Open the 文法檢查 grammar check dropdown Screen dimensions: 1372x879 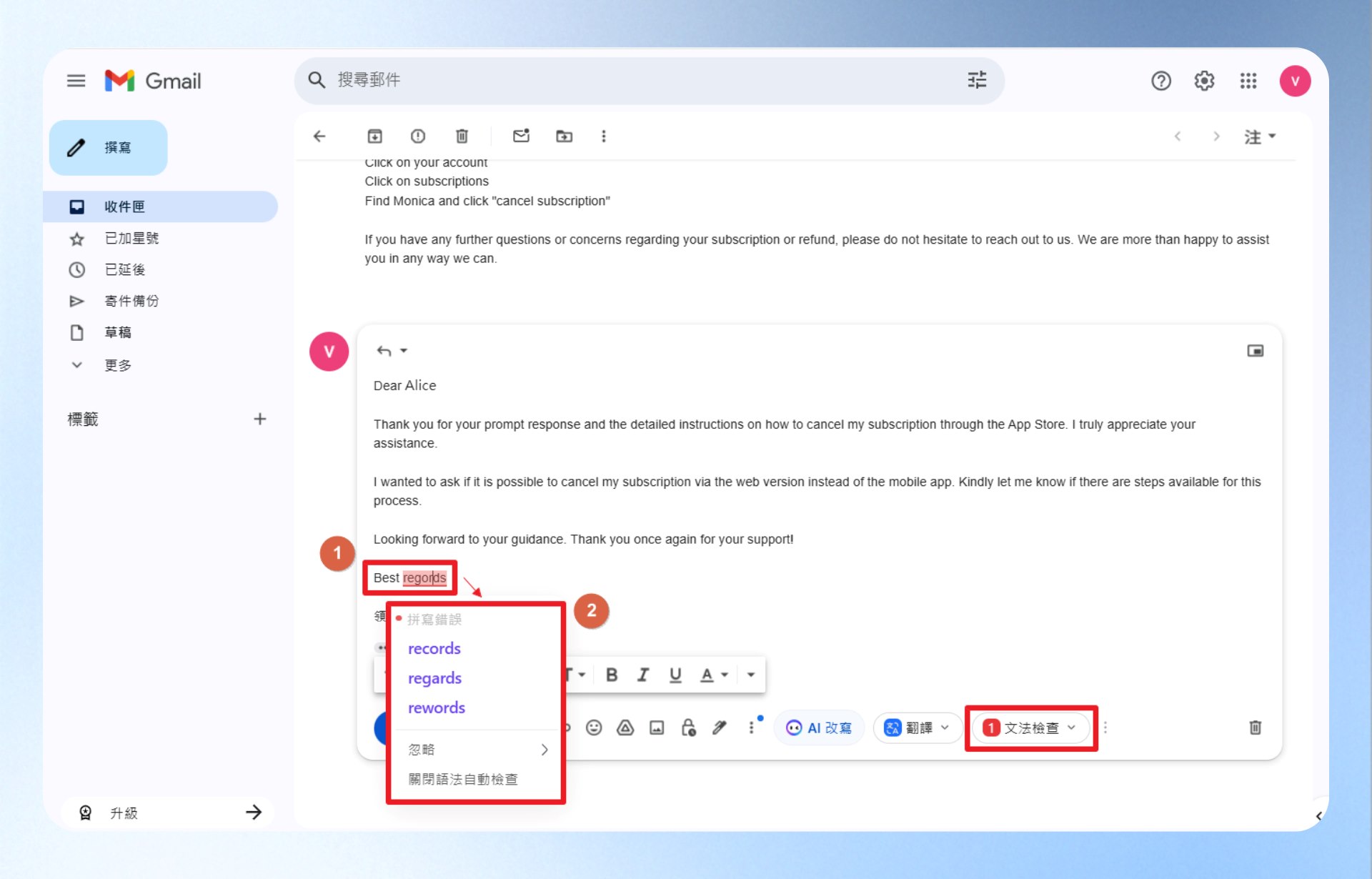[x=1030, y=727]
